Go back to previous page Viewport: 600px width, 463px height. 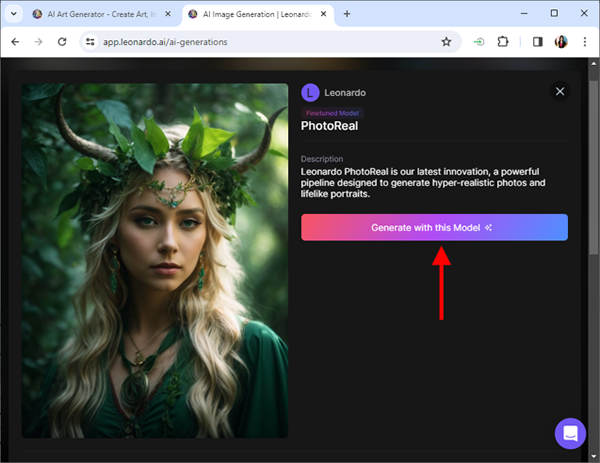click(15, 42)
